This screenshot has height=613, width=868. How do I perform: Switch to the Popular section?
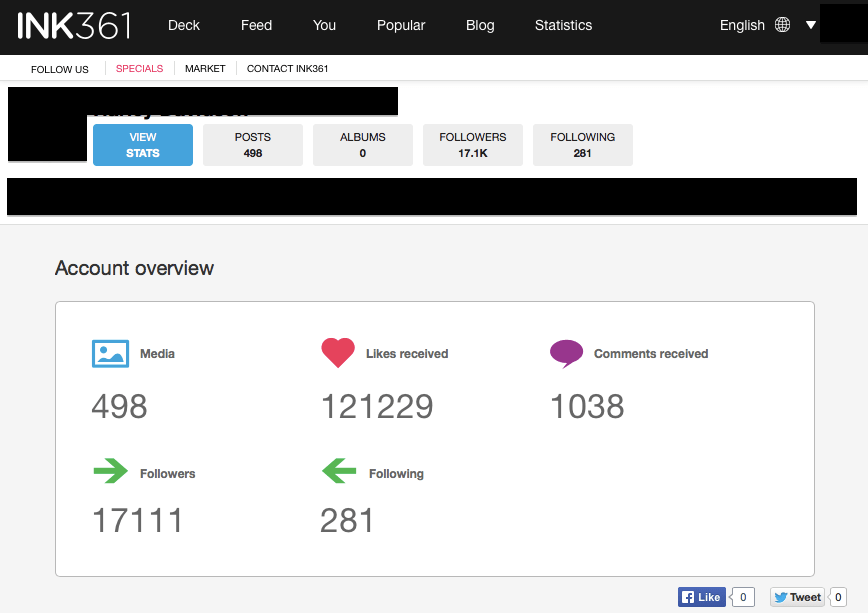pos(401,26)
